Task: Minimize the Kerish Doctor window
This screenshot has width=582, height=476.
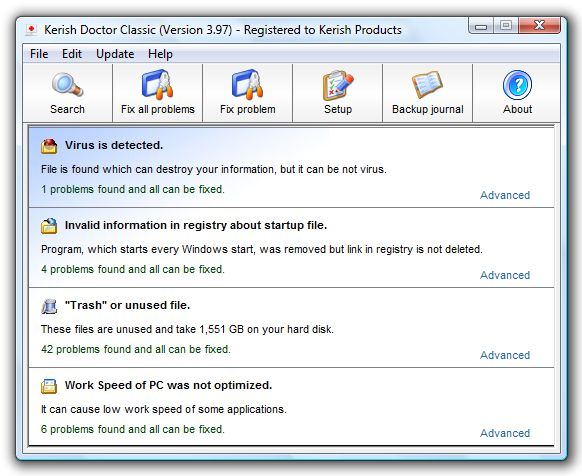Action: pyautogui.click(x=481, y=26)
